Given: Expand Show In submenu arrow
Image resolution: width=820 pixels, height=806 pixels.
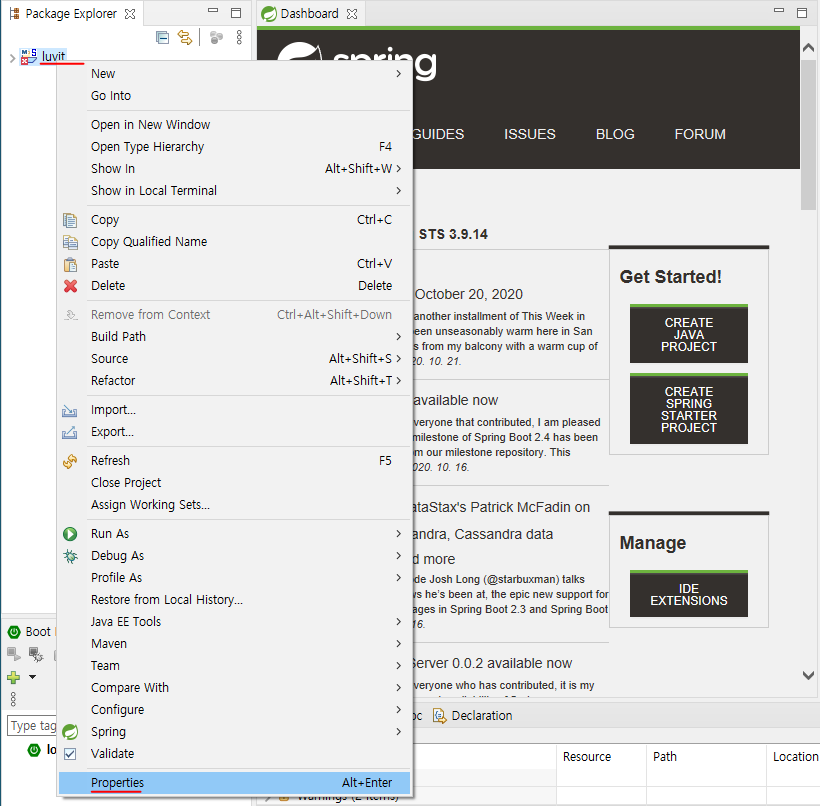Looking at the screenshot, I should tap(398, 168).
